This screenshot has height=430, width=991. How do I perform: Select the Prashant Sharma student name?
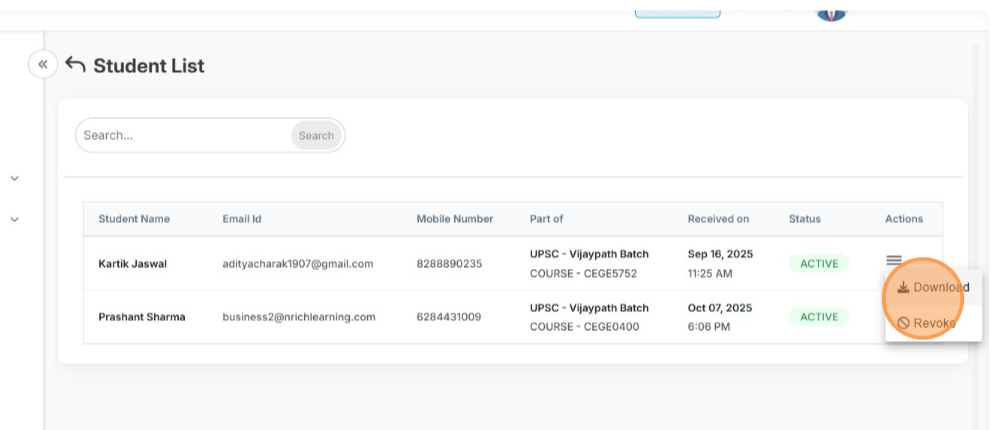141,317
